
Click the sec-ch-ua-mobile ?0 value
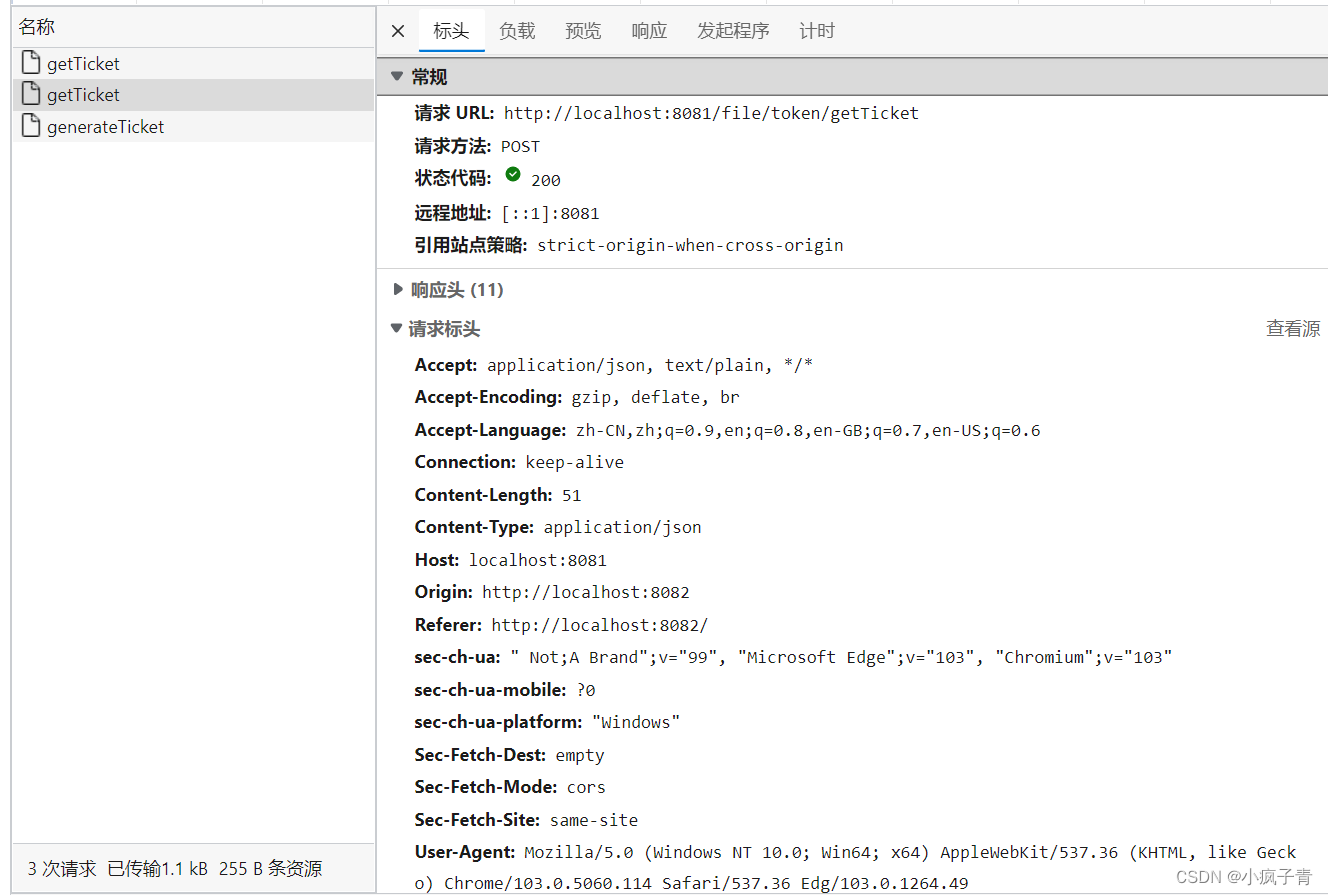coord(586,690)
